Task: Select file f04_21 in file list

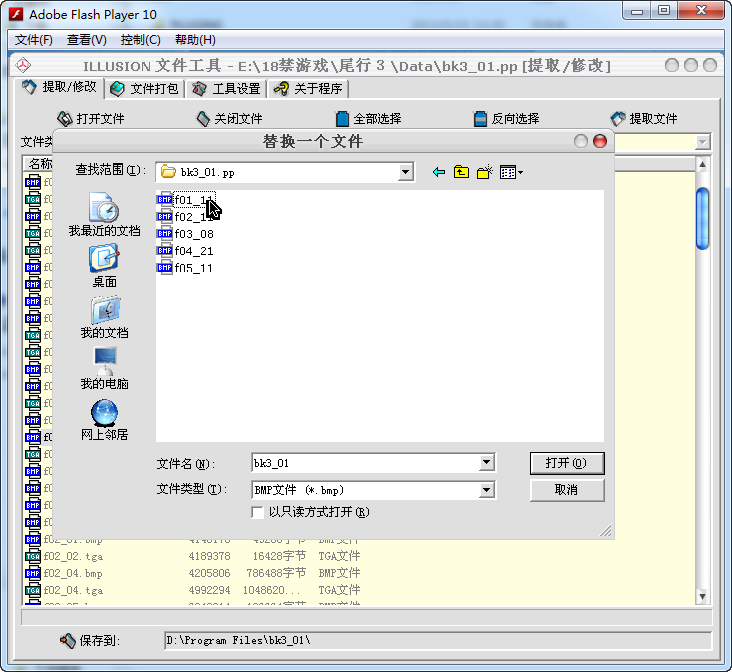Action: coord(186,251)
